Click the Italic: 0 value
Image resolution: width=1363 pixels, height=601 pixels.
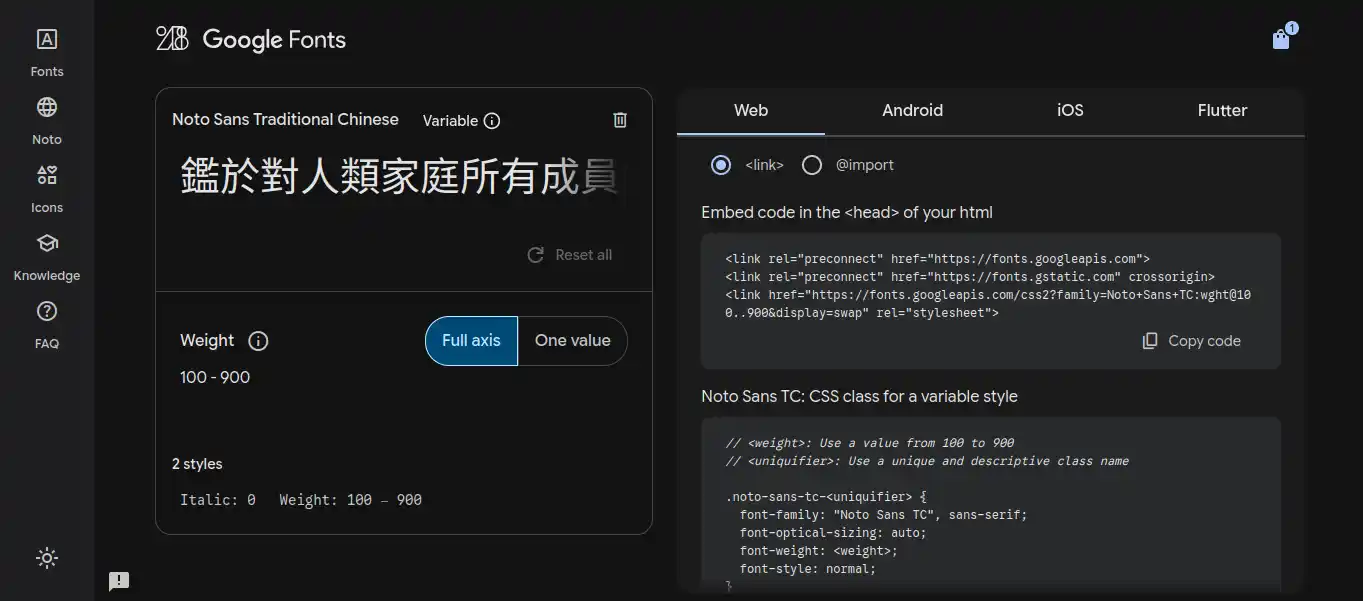[218, 500]
